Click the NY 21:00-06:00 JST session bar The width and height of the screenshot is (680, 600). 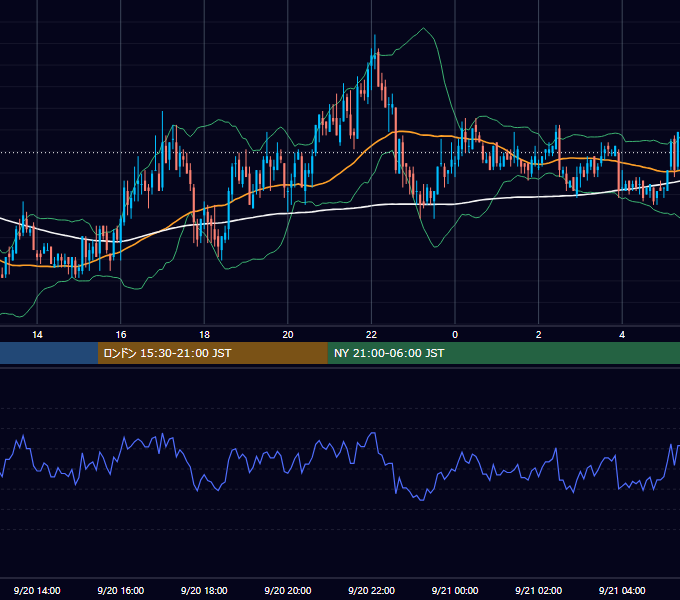point(503,353)
